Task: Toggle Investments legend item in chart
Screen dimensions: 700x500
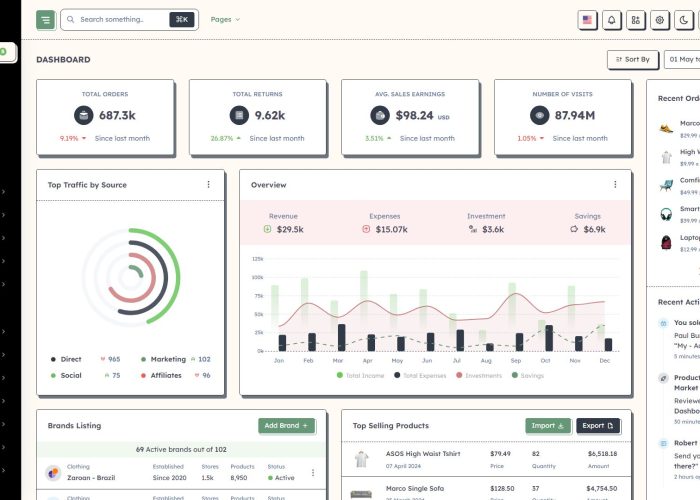Action: [x=479, y=375]
